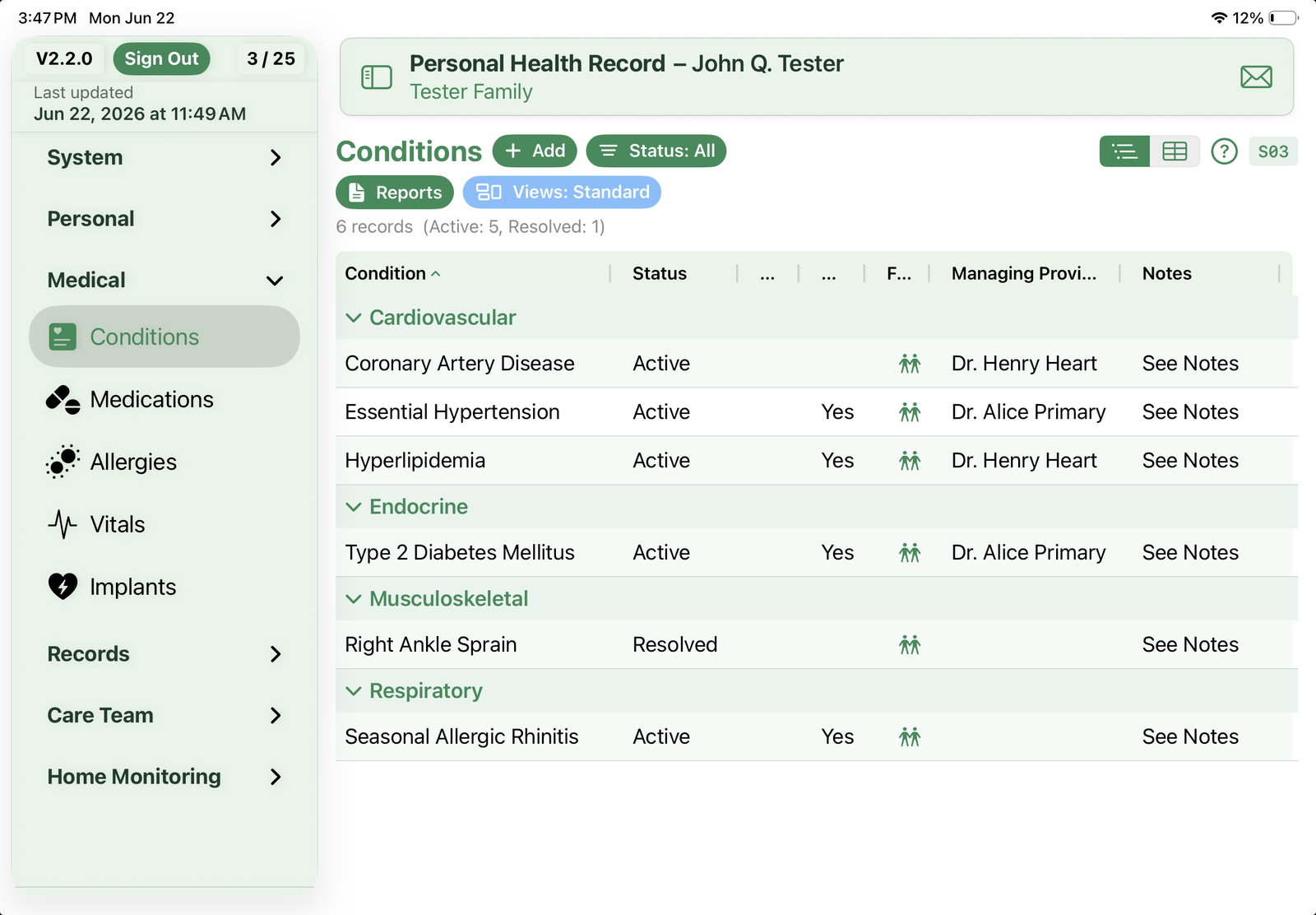Open See Notes for Essential Hypertension
This screenshot has height=915, width=1316.
pos(1190,412)
